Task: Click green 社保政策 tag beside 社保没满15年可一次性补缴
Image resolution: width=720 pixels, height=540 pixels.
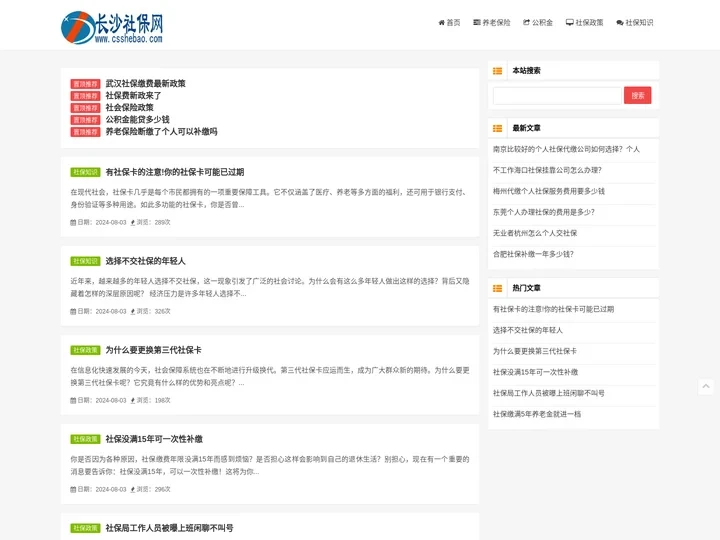Action: click(85, 439)
